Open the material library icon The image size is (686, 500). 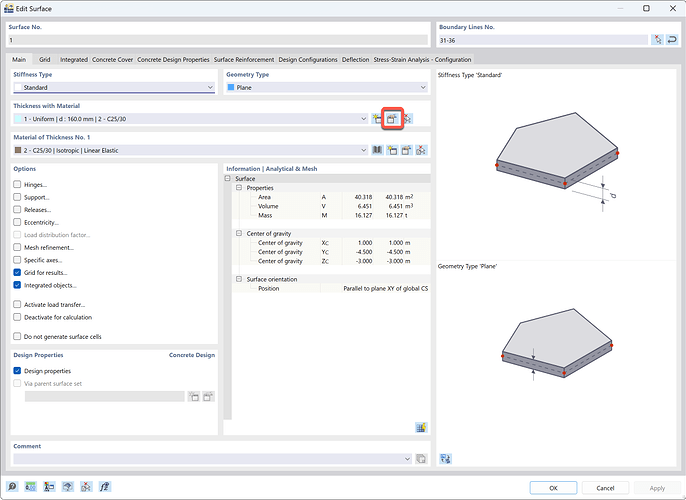point(377,150)
